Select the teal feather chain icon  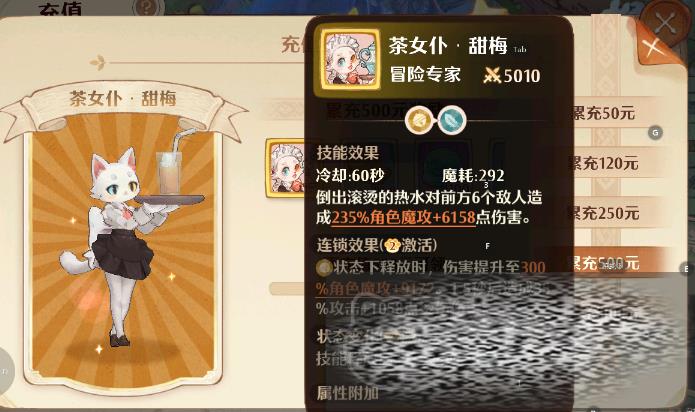pyautogui.click(x=452, y=120)
